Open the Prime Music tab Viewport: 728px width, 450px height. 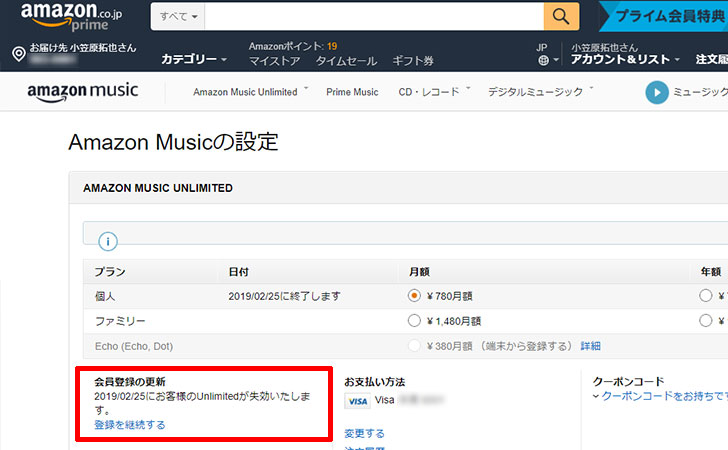(352, 92)
